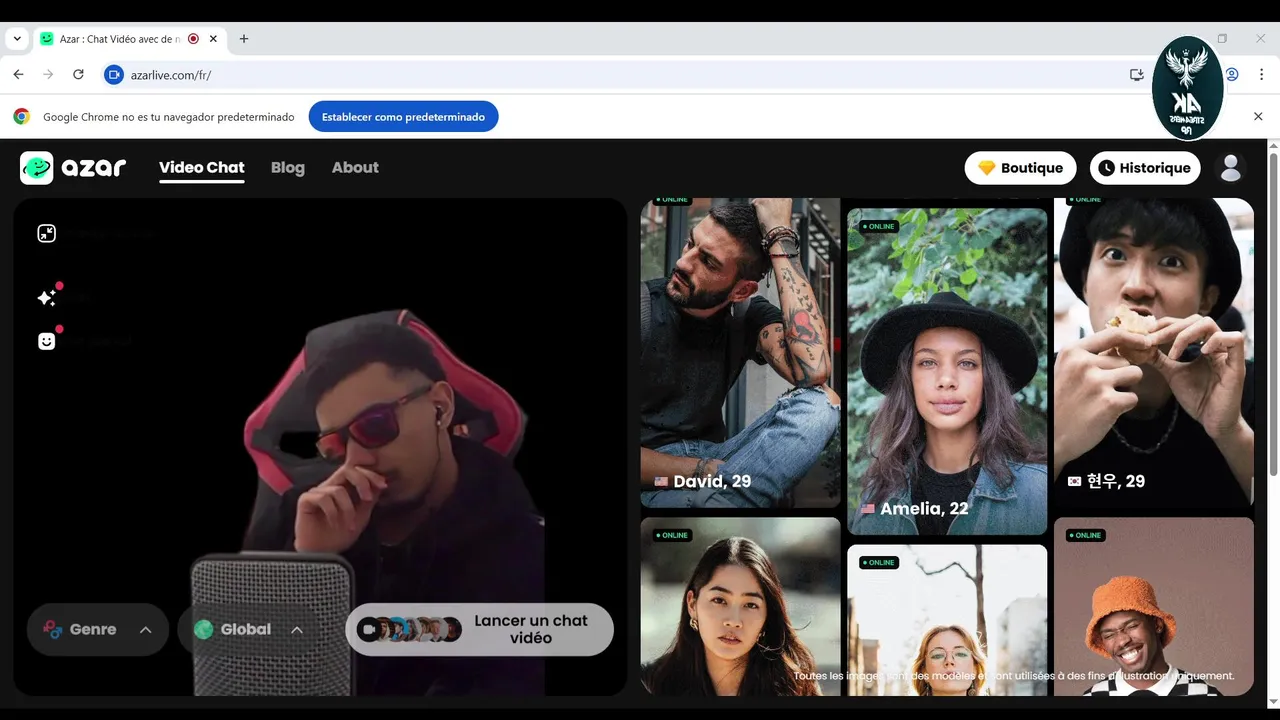The height and width of the screenshot is (720, 1280).
Task: Open the Historique history
Action: [x=1145, y=168]
